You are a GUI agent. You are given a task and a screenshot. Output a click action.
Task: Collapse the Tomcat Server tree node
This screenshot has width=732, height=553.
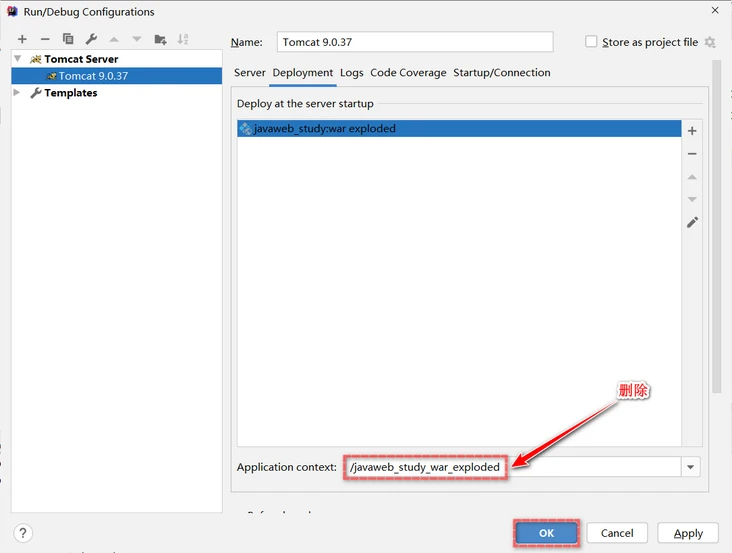(x=17, y=59)
